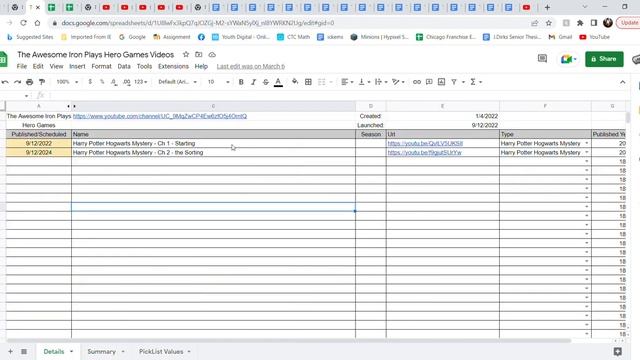Viewport: 640px width, 360px height.
Task: Increase decimal places
Action: [127, 82]
